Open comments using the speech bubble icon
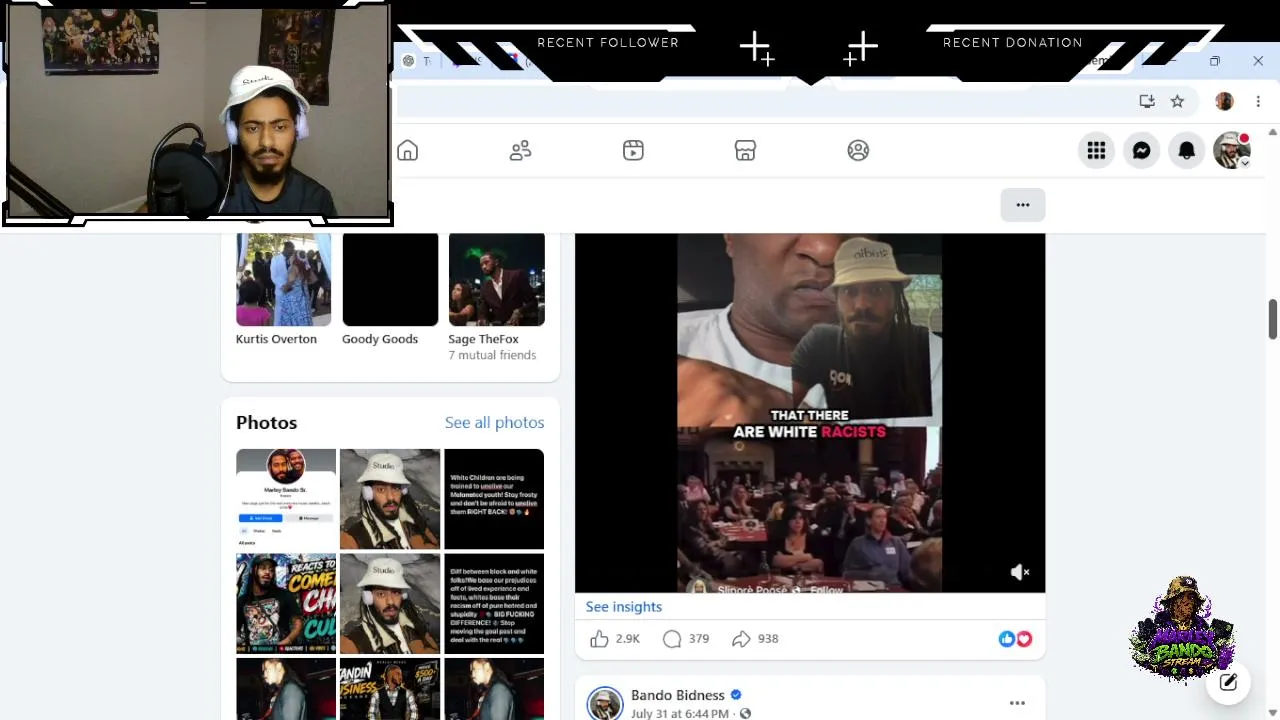The width and height of the screenshot is (1280, 720). 672,639
